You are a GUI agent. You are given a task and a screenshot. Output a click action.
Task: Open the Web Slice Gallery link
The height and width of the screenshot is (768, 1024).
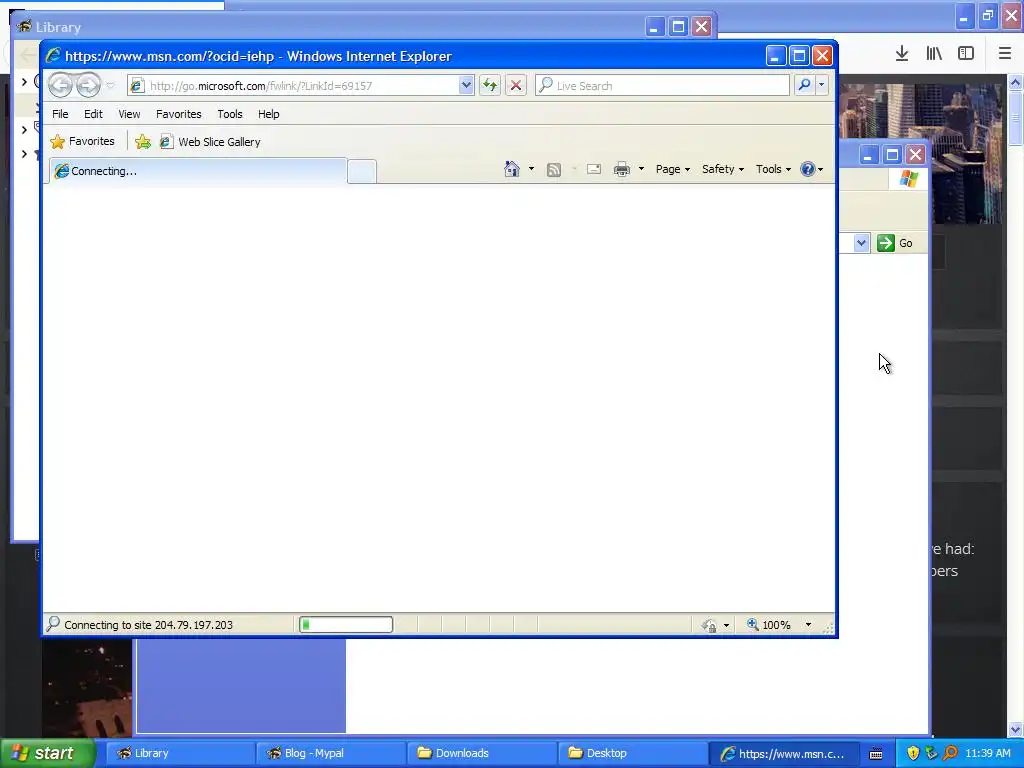coord(210,141)
